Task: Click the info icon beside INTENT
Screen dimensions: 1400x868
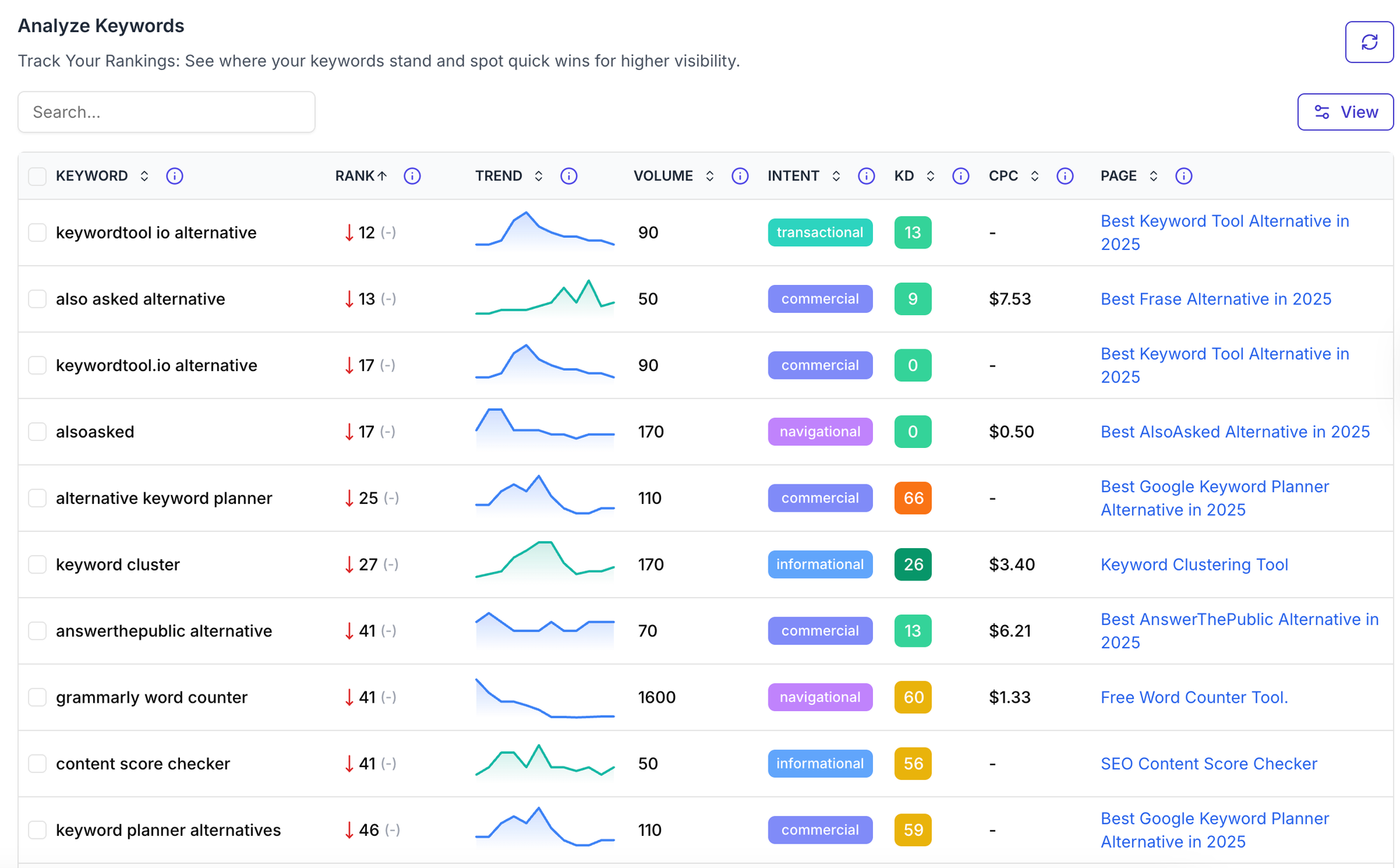Action: [866, 176]
